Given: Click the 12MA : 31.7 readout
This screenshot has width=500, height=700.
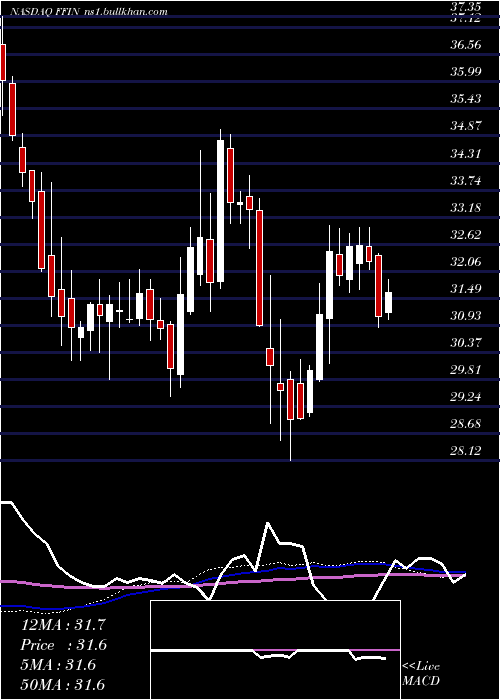Looking at the screenshot, I should (63, 625).
